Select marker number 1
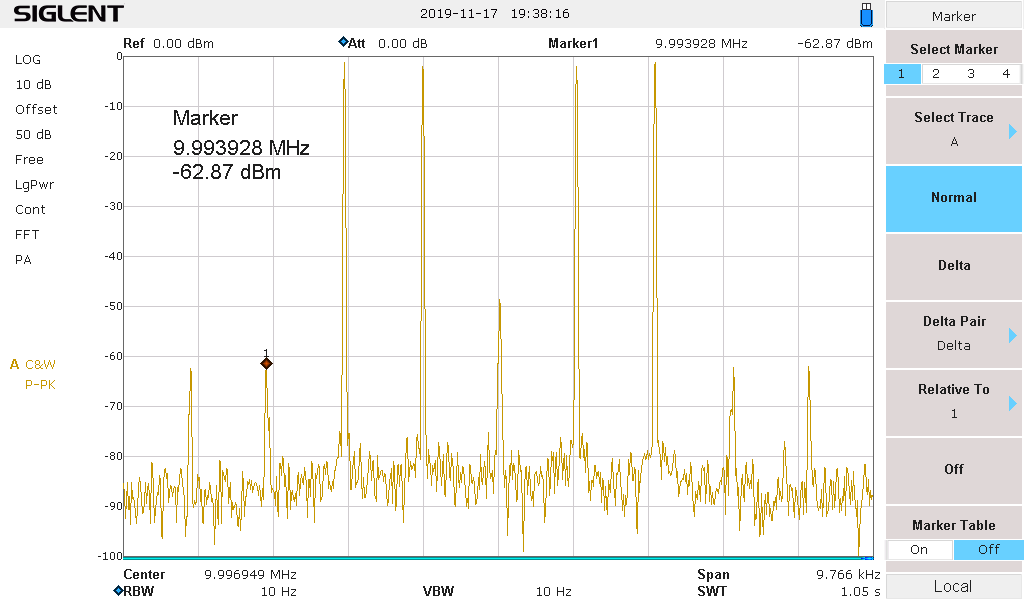1024x600 pixels. point(901,74)
